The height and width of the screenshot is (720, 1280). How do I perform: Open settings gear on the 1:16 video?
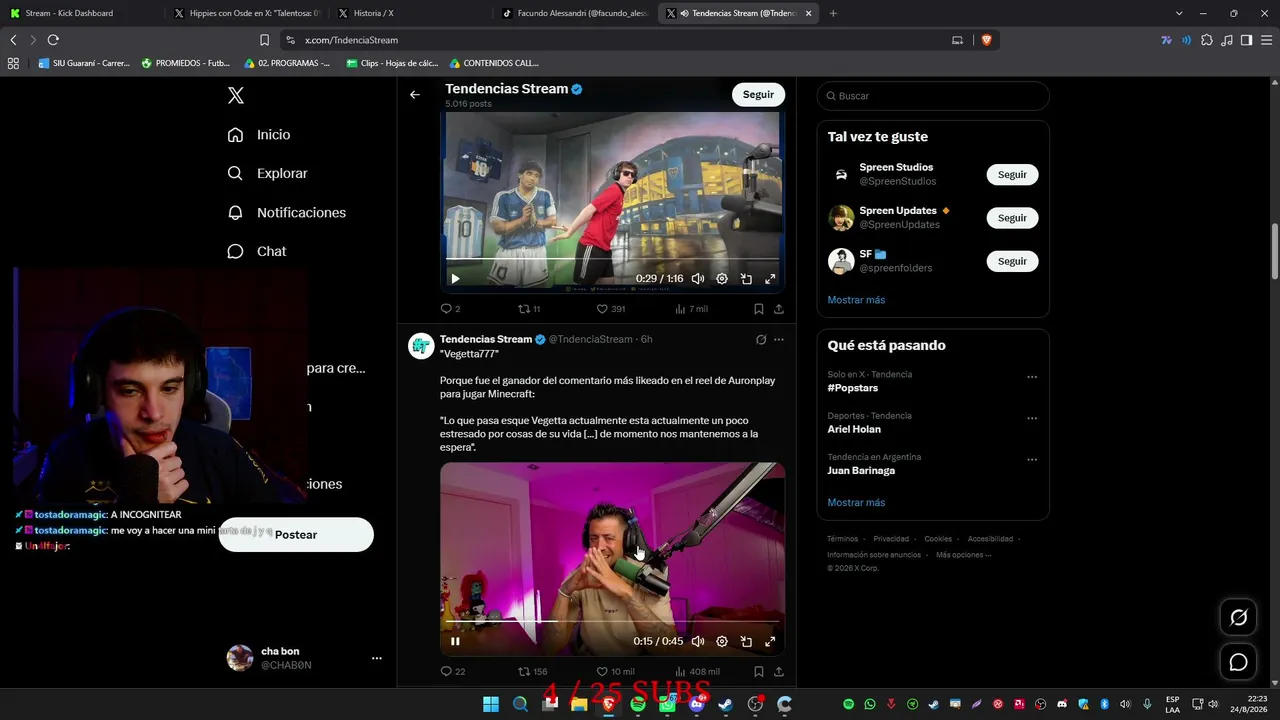(722, 279)
